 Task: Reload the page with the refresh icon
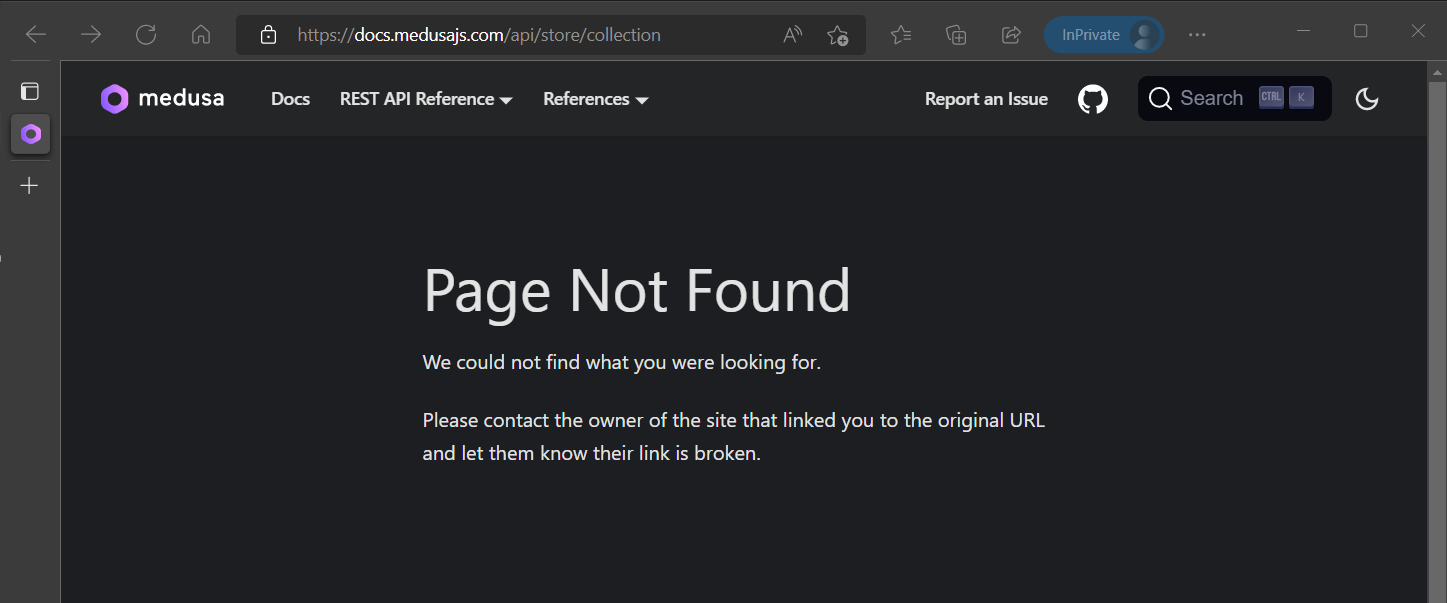tap(146, 35)
